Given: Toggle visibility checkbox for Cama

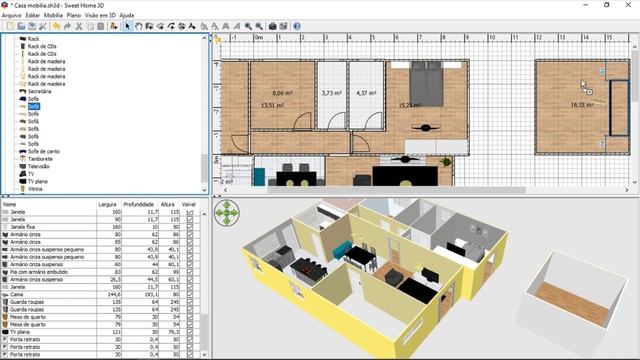Looking at the screenshot, I should pos(190,294).
